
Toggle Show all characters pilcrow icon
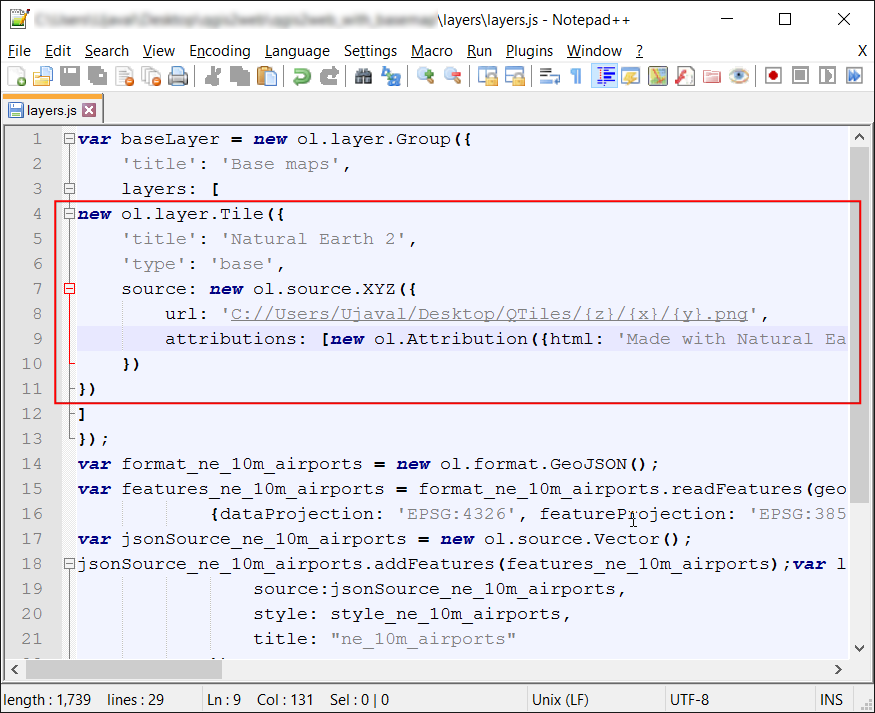pyautogui.click(x=576, y=76)
